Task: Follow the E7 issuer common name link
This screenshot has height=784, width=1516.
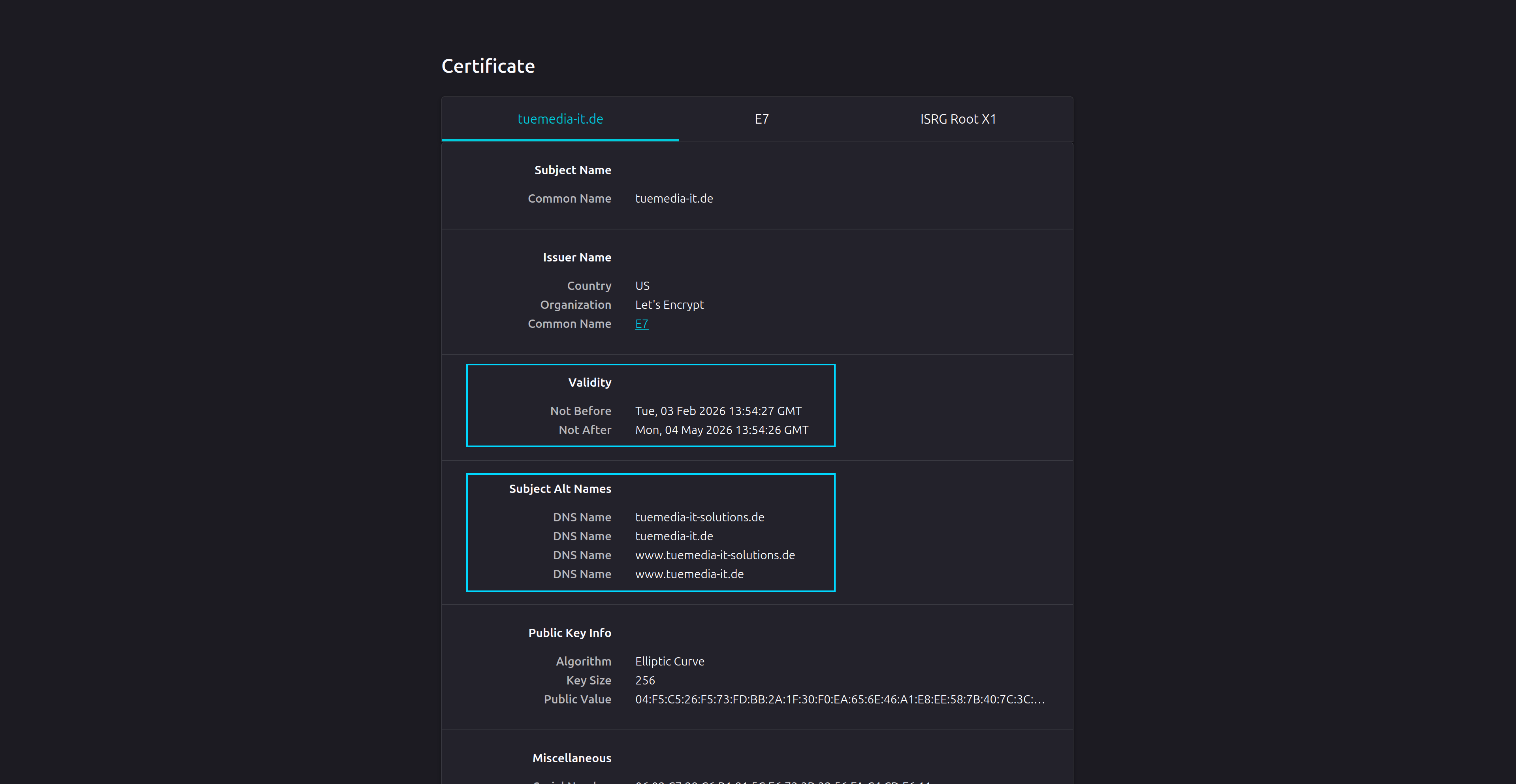Action: coord(642,323)
